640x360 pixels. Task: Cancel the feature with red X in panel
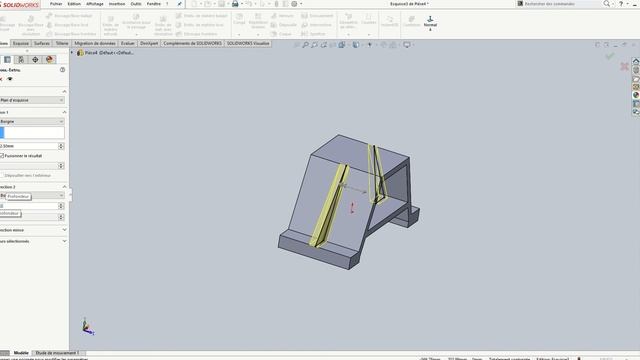point(1,79)
